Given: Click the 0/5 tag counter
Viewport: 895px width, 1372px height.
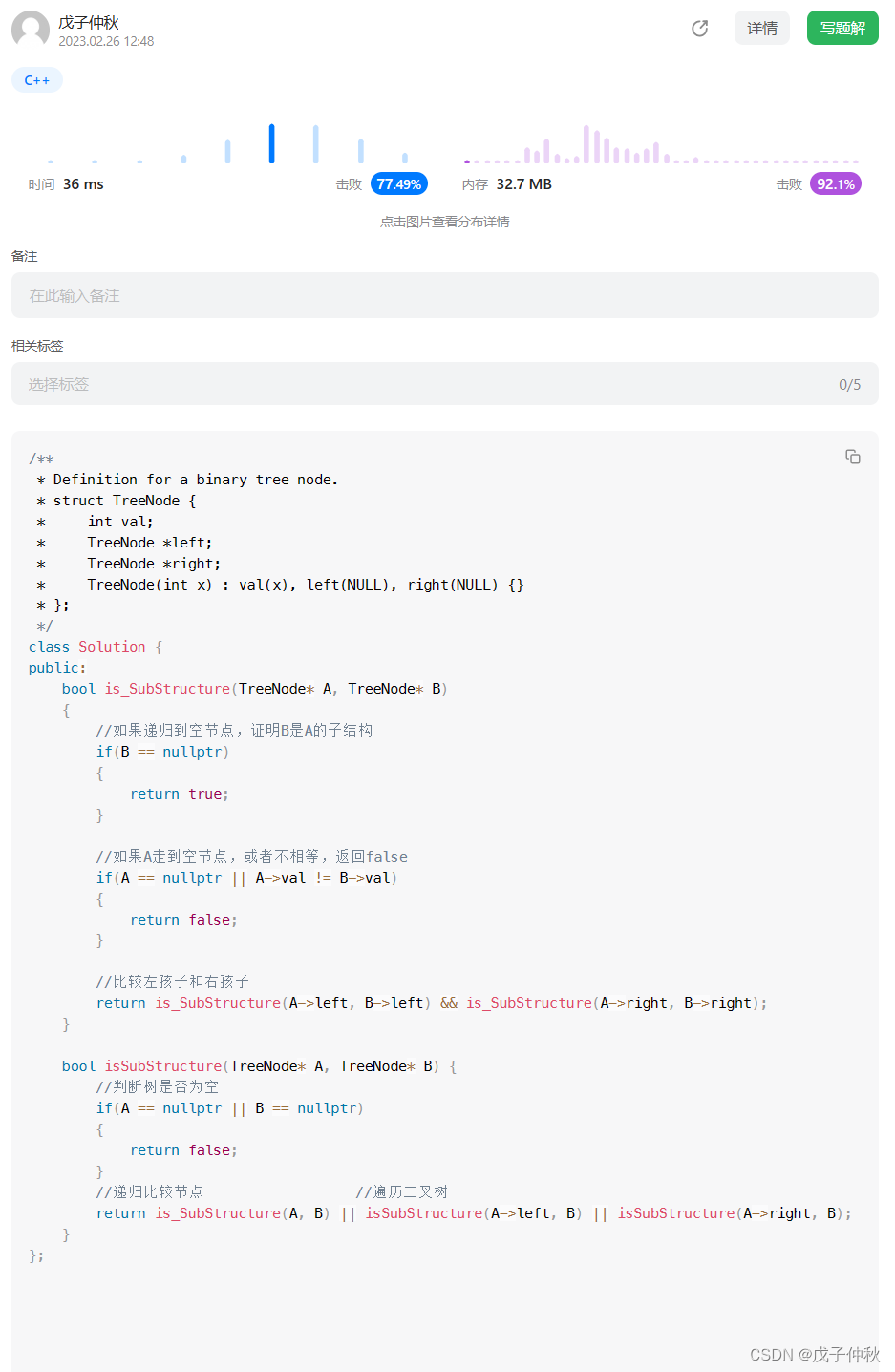Looking at the screenshot, I should [x=850, y=385].
